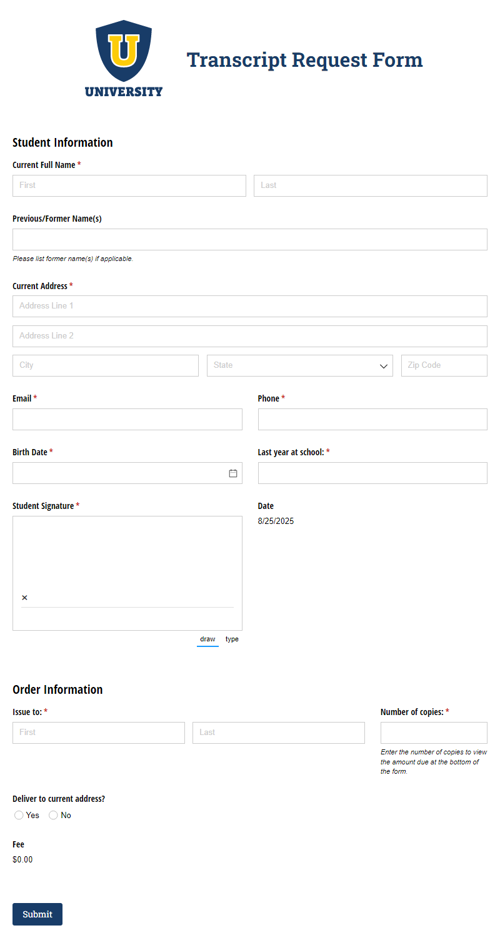This screenshot has height=938, width=500.
Task: Click the Email input field
Action: (127, 419)
